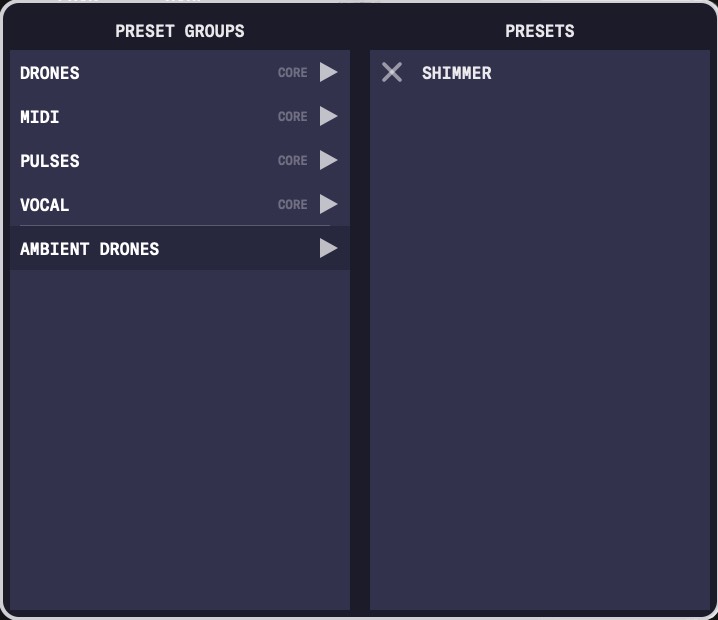Click the CORE badge next to VOCAL
The image size is (718, 620).
(x=292, y=205)
